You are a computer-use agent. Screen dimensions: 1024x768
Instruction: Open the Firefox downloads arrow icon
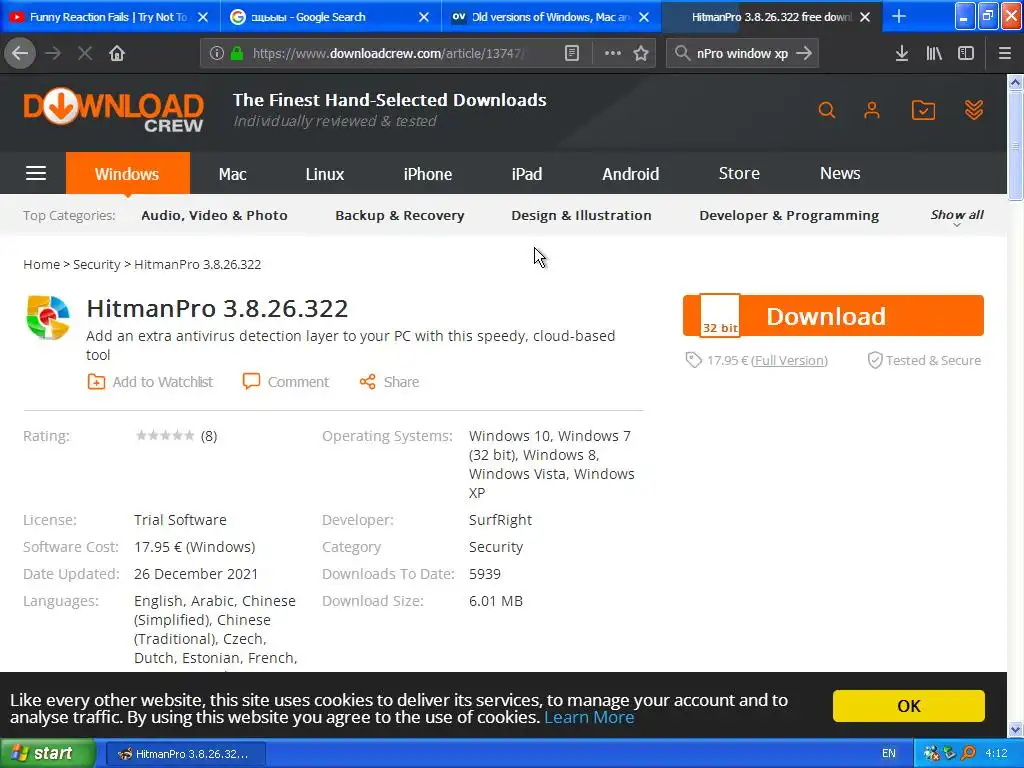tap(902, 53)
